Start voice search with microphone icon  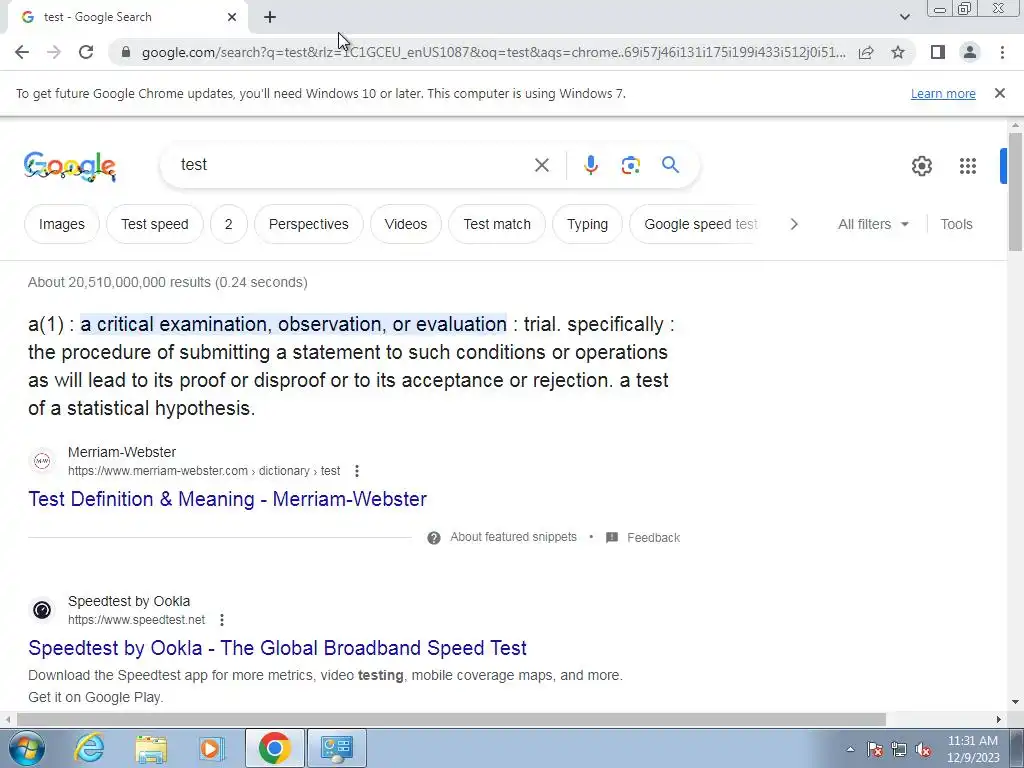click(590, 165)
